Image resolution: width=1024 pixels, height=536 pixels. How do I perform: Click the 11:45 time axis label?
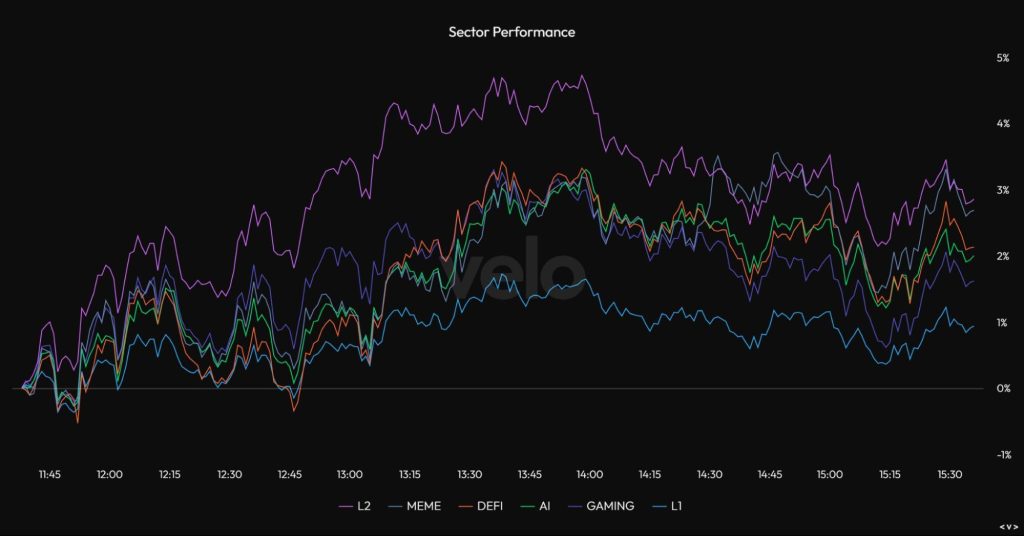point(49,475)
